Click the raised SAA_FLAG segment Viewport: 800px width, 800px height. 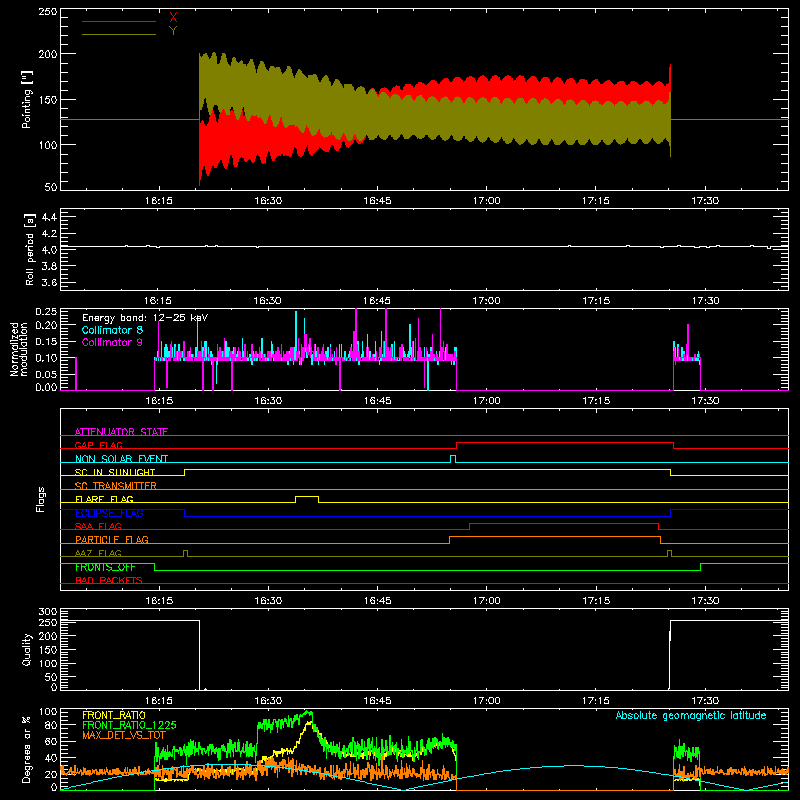coord(564,523)
